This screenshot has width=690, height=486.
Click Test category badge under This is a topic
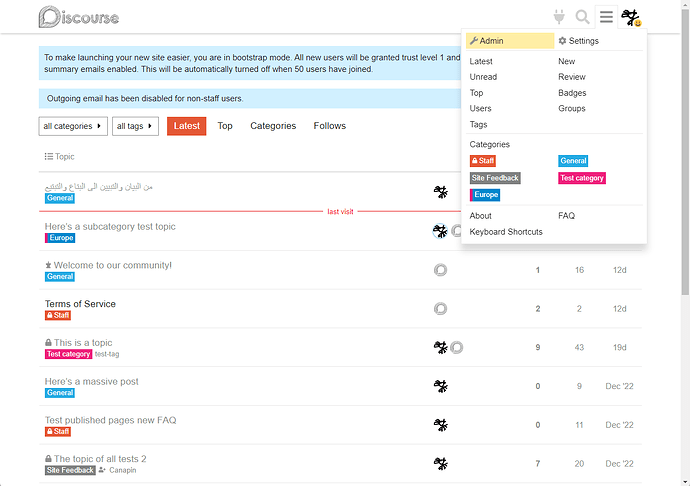tap(68, 354)
